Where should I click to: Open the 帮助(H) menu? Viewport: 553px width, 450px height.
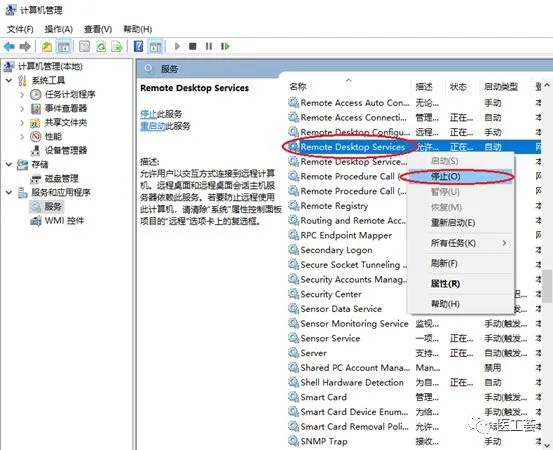tap(138, 29)
